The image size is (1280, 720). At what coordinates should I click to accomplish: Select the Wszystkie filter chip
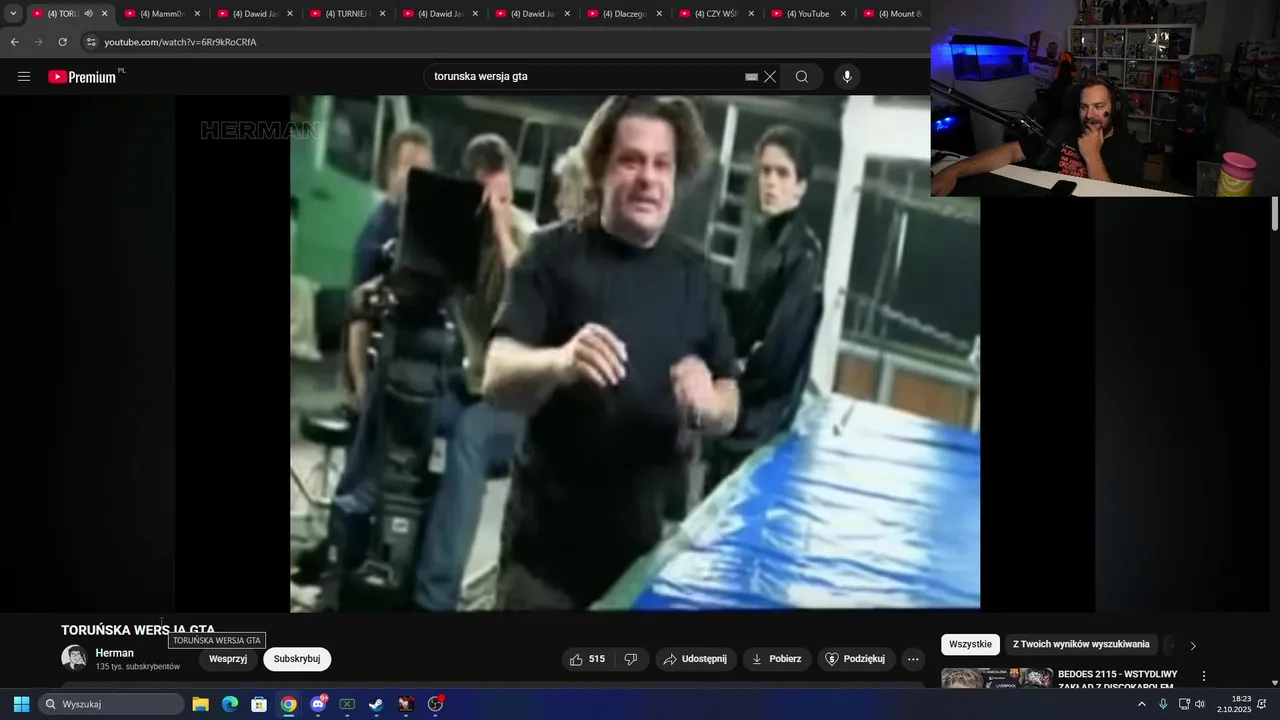click(x=970, y=644)
